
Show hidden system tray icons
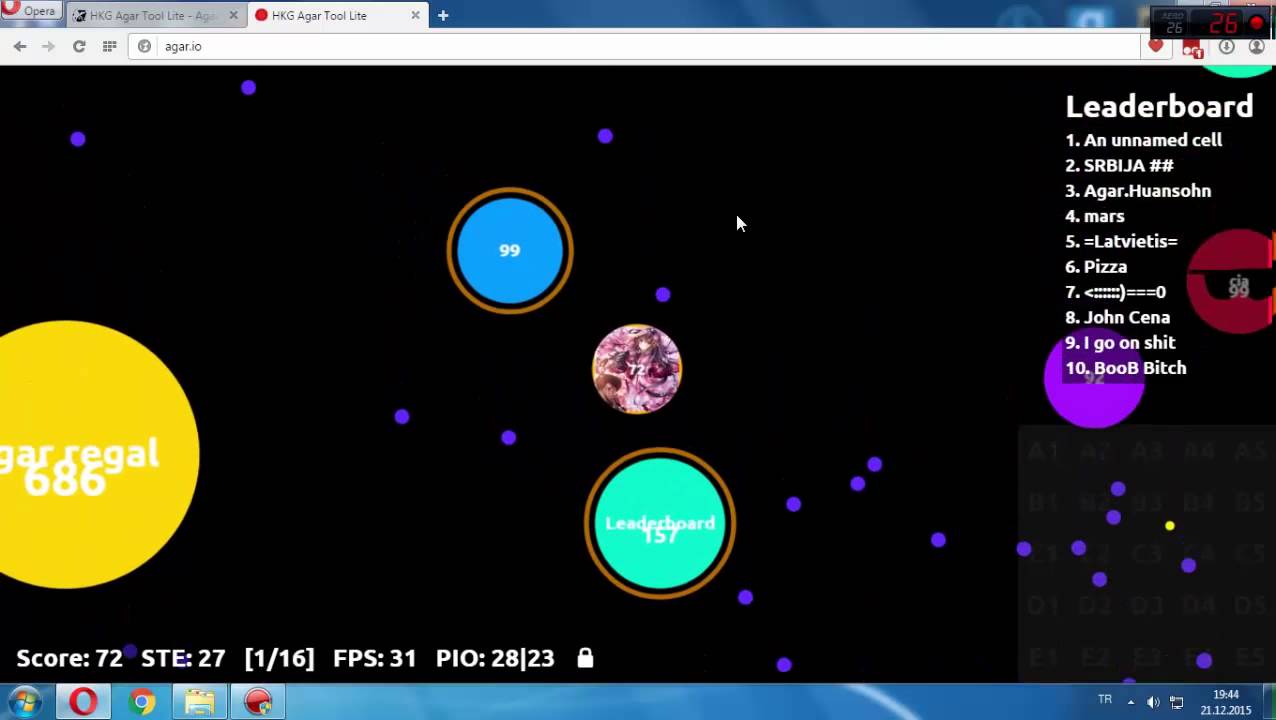click(1131, 702)
